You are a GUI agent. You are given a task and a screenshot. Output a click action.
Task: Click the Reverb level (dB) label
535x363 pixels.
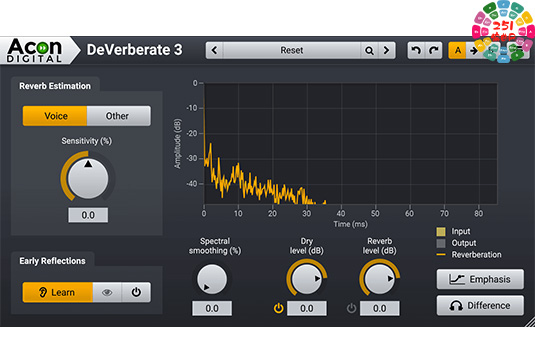tap(379, 246)
